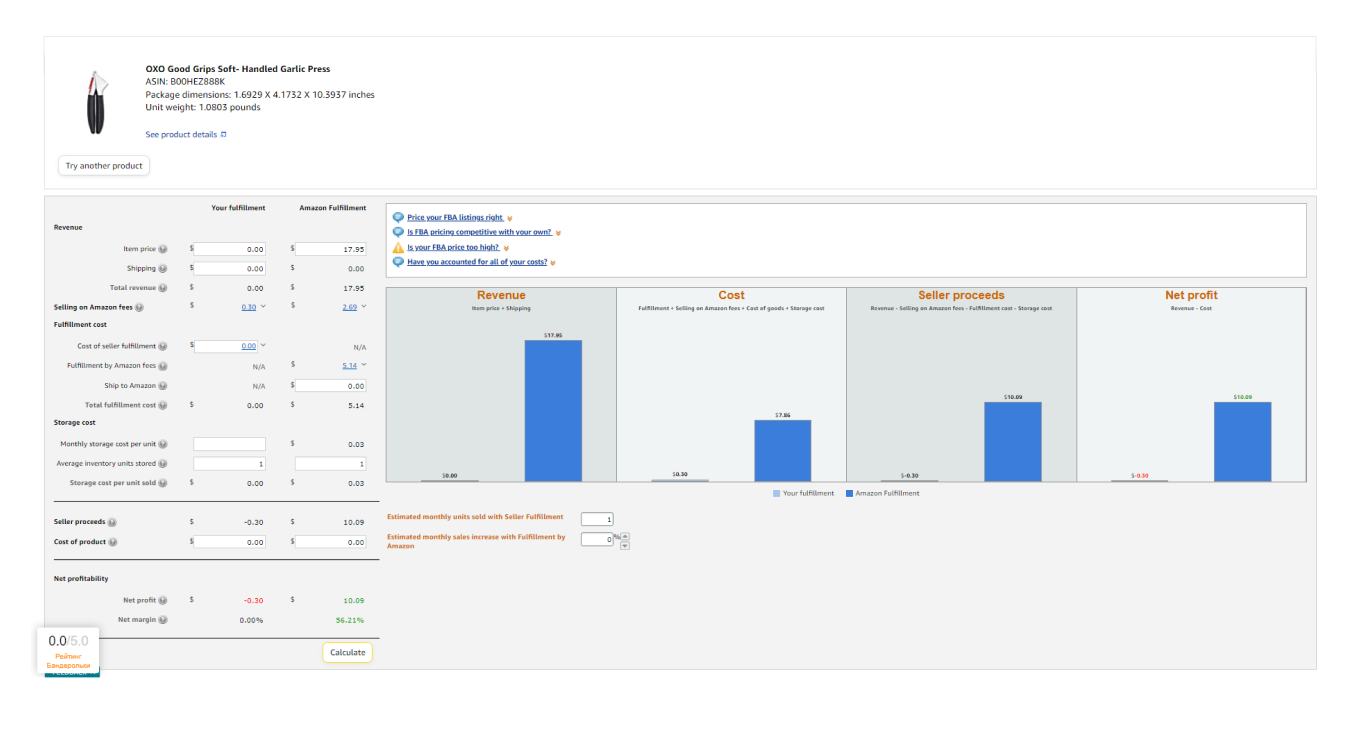This screenshot has height=735, width=1360.
Task: Click the garlic press product thumbnail
Action: pos(95,102)
